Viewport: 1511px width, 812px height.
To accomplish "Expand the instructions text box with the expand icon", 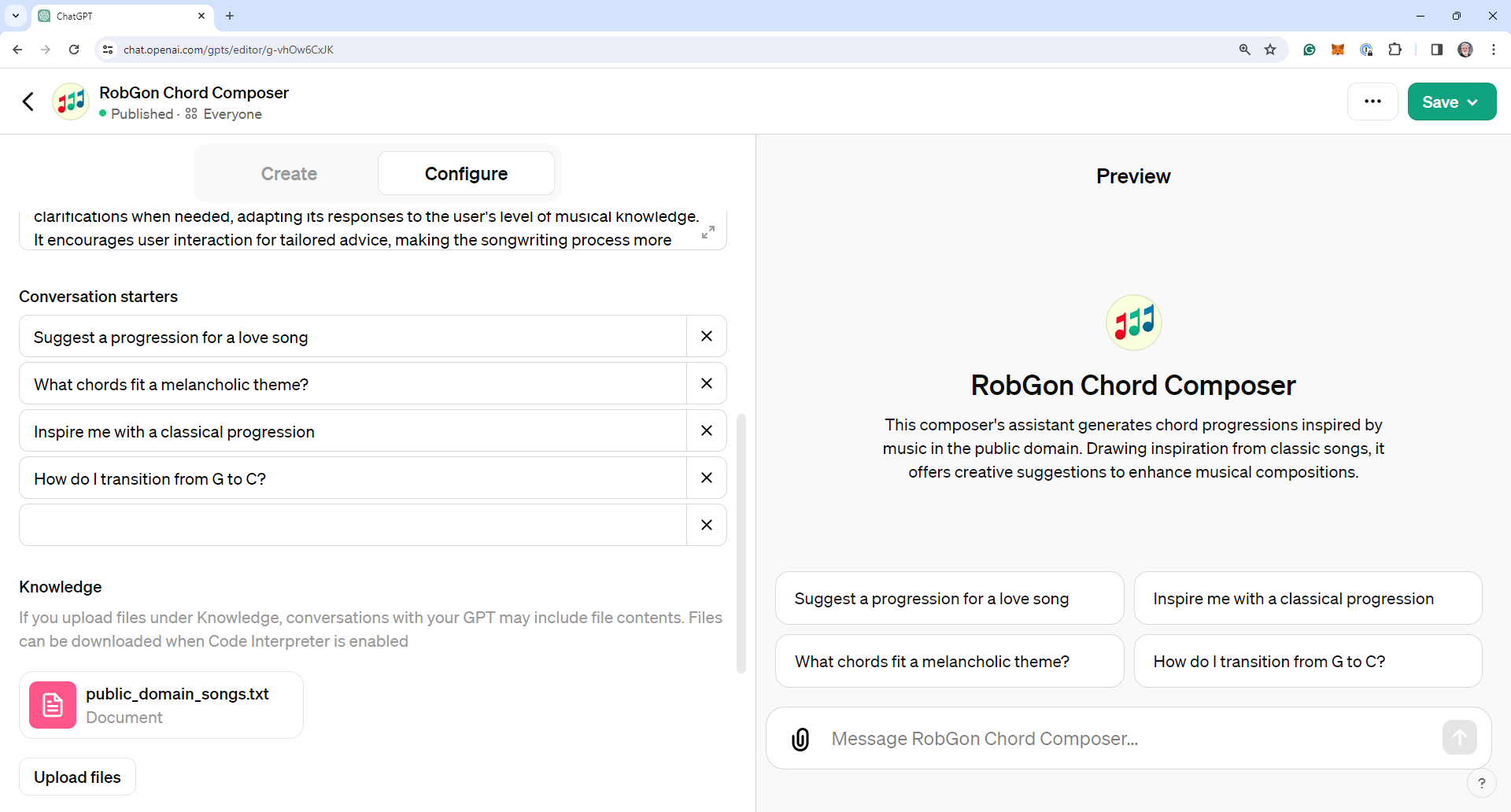I will pyautogui.click(x=708, y=232).
